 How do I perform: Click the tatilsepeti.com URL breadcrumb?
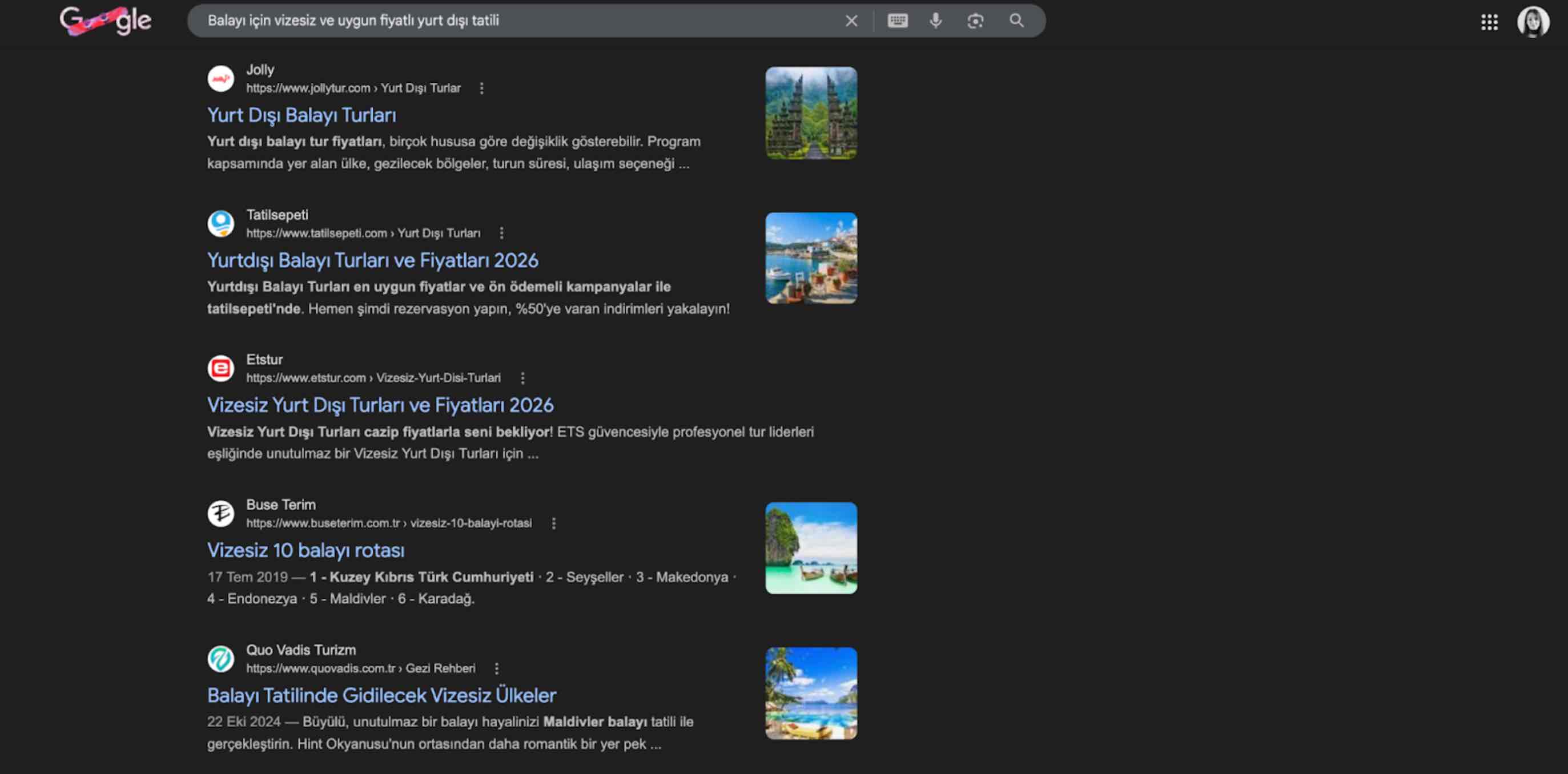pos(363,233)
